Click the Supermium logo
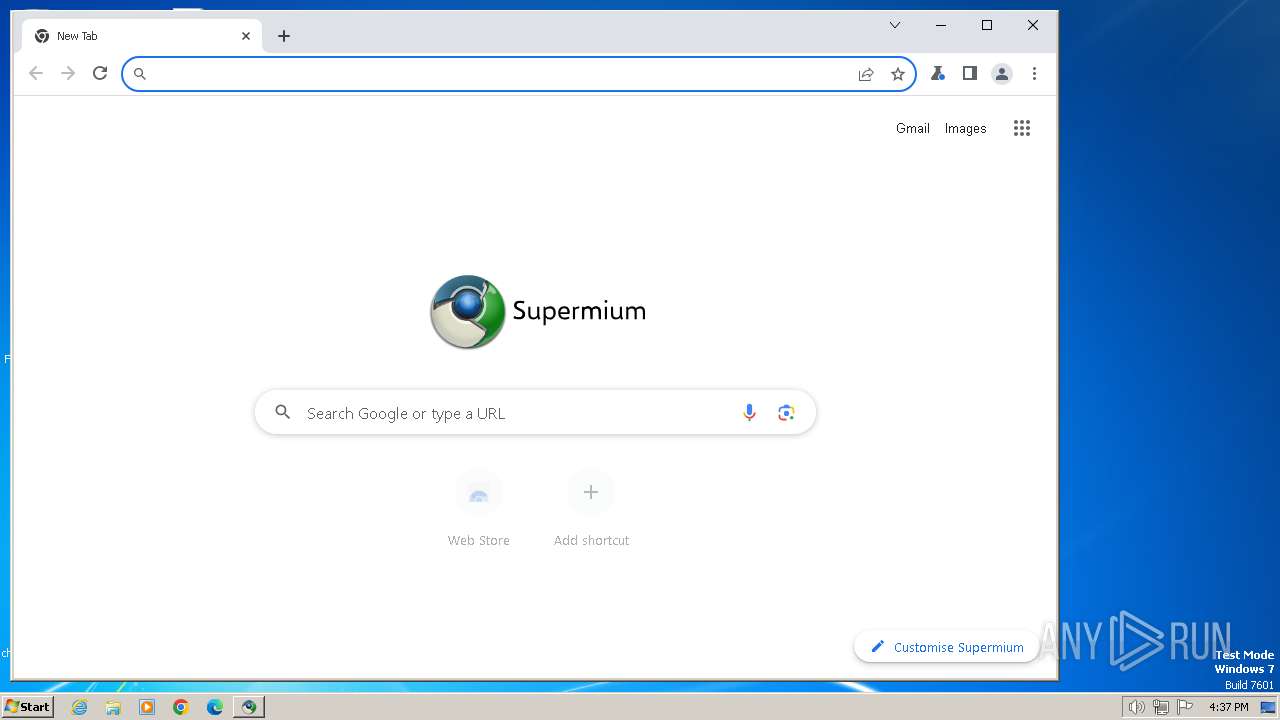 [x=538, y=311]
